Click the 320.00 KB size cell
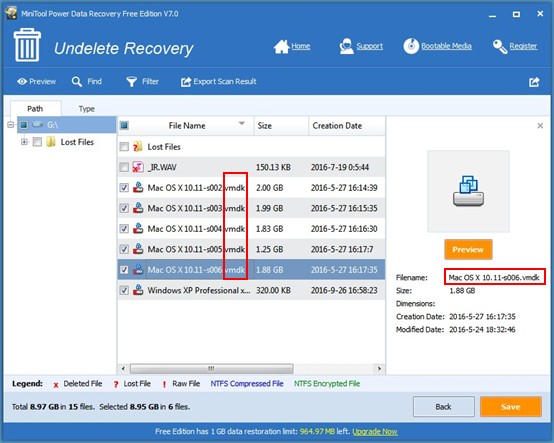 point(273,290)
